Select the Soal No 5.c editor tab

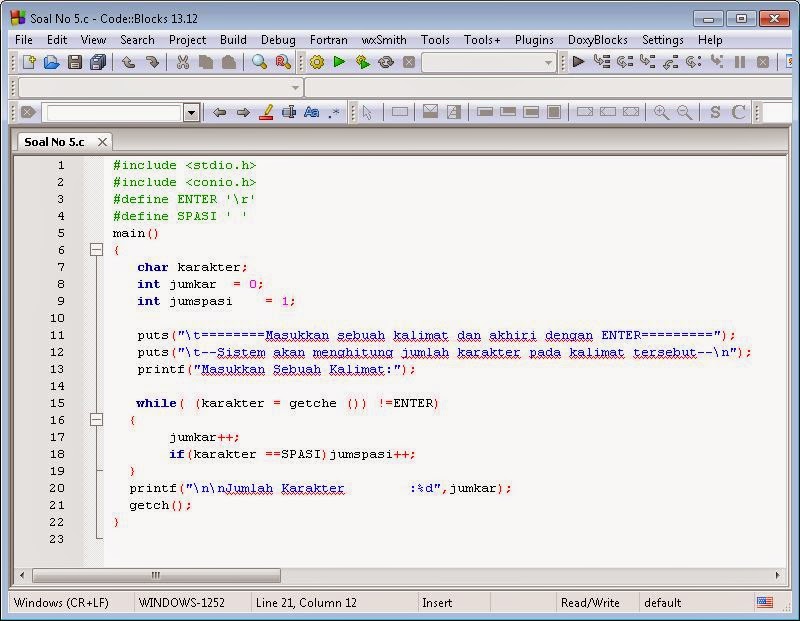point(54,142)
